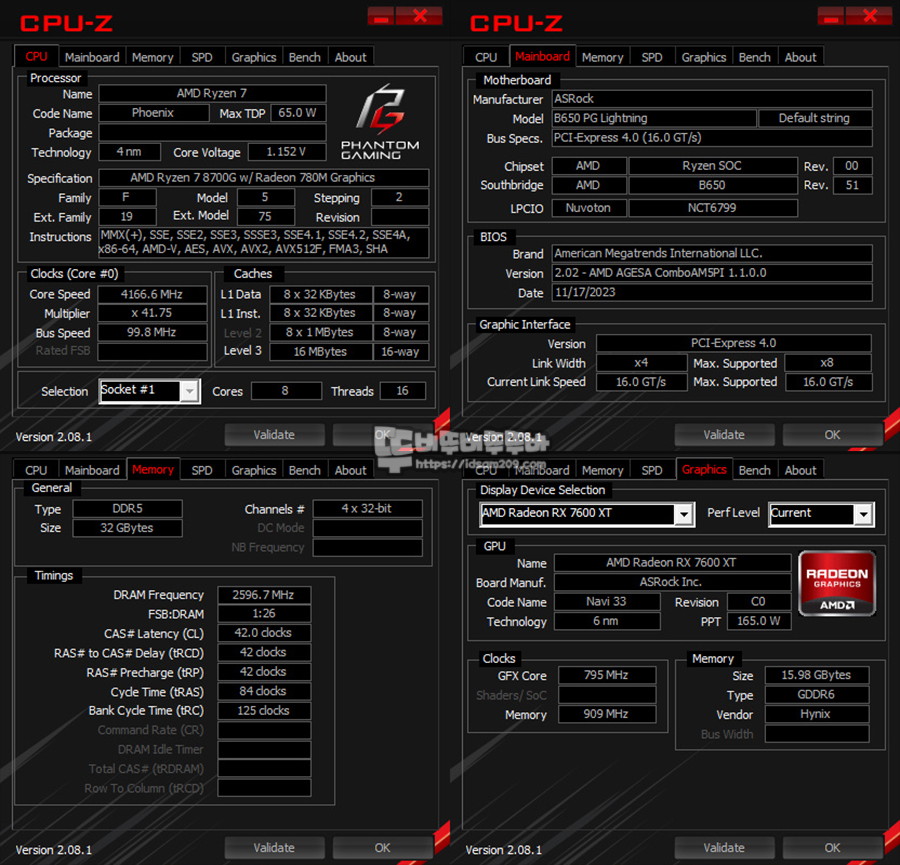This screenshot has width=900, height=865.
Task: Click OK in the Motherboard-page window
Action: [832, 435]
